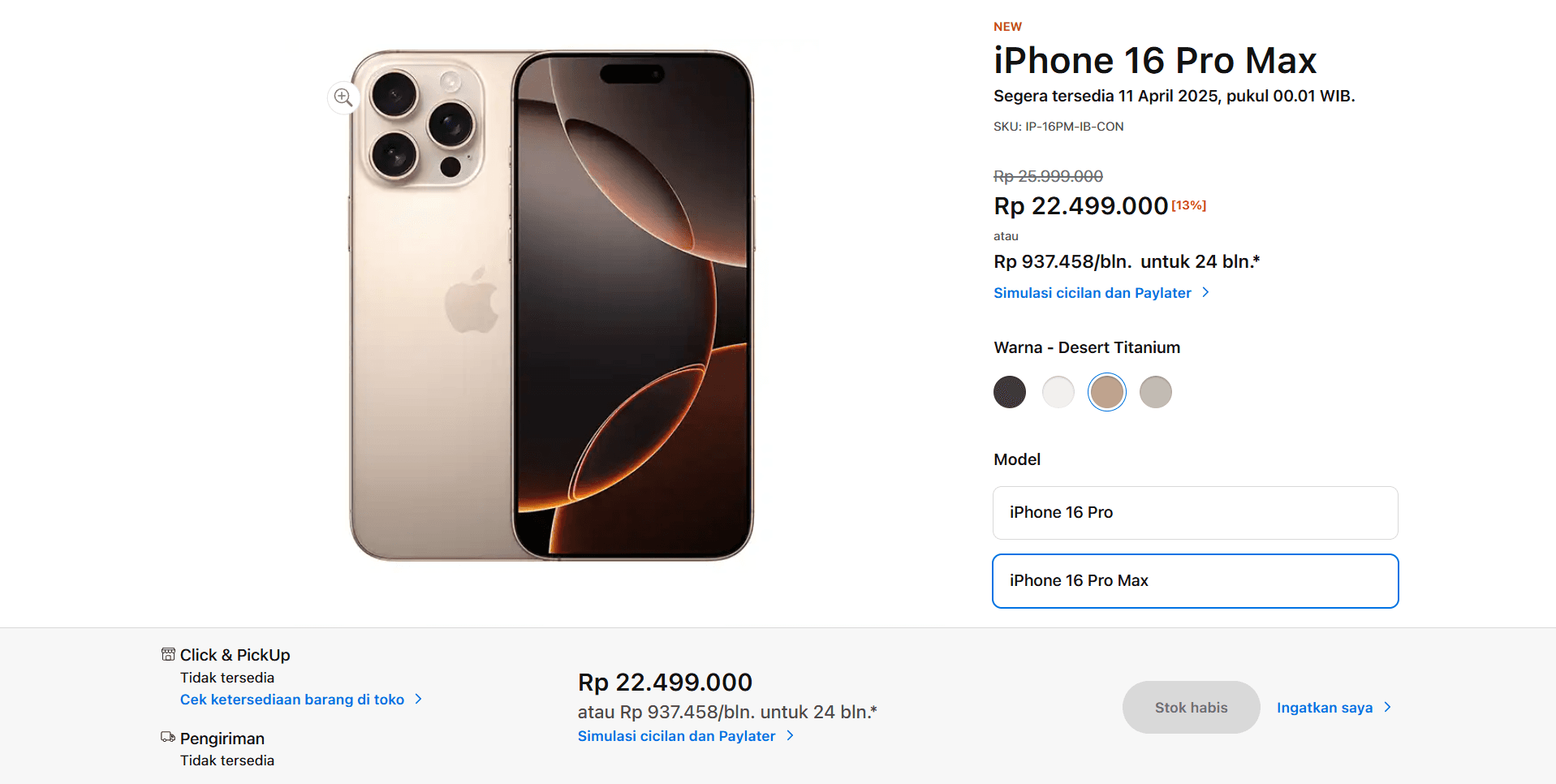Expand the chevron next to bottom Simulasi cicilan
This screenshot has height=784, width=1556.
(790, 735)
